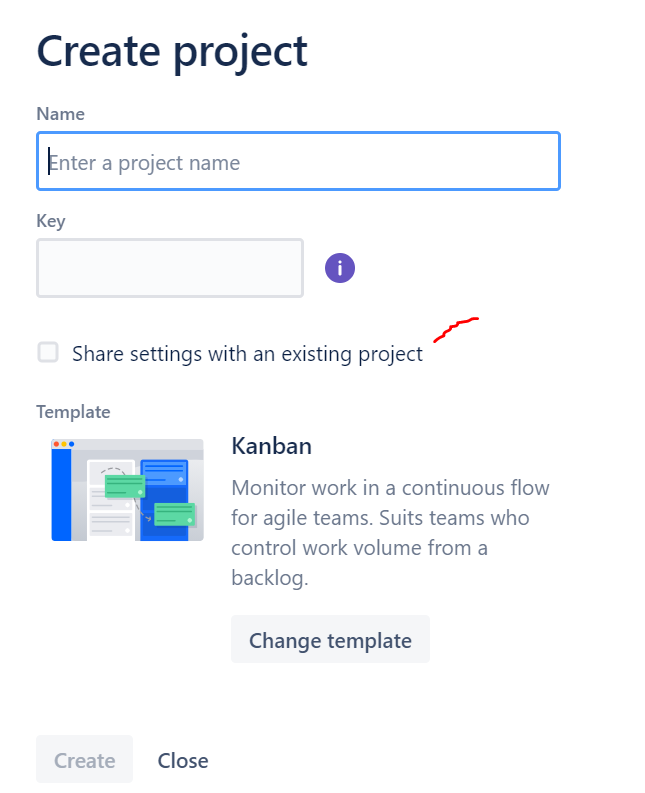
Task: Select the Kanban template illustration
Action: point(127,490)
